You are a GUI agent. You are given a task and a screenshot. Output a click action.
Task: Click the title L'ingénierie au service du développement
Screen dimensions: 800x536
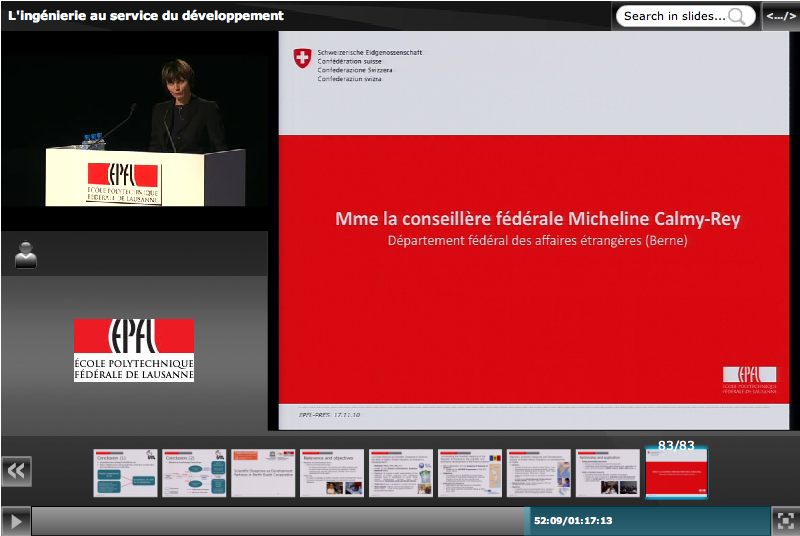click(x=146, y=16)
